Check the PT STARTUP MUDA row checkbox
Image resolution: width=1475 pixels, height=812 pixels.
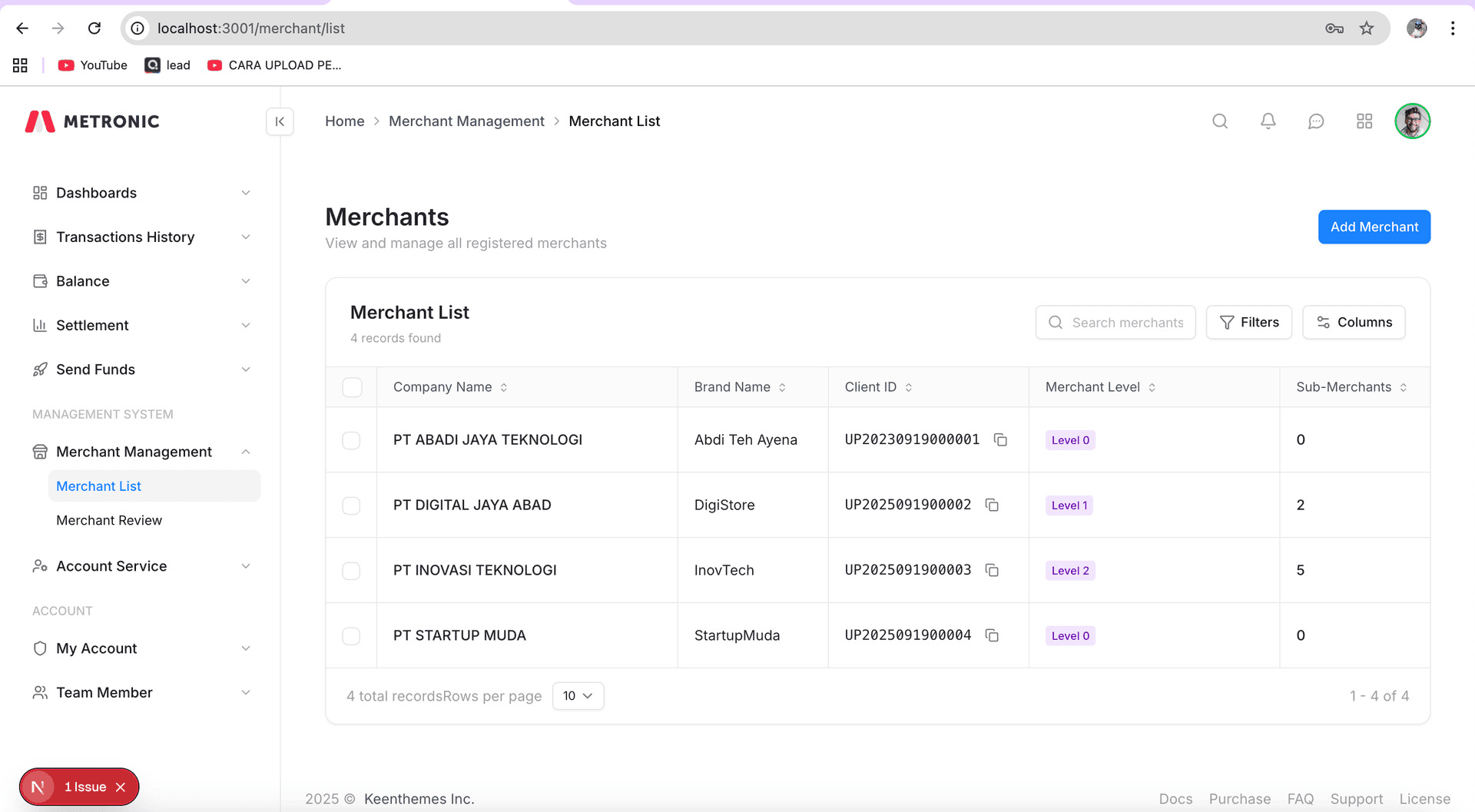(351, 636)
